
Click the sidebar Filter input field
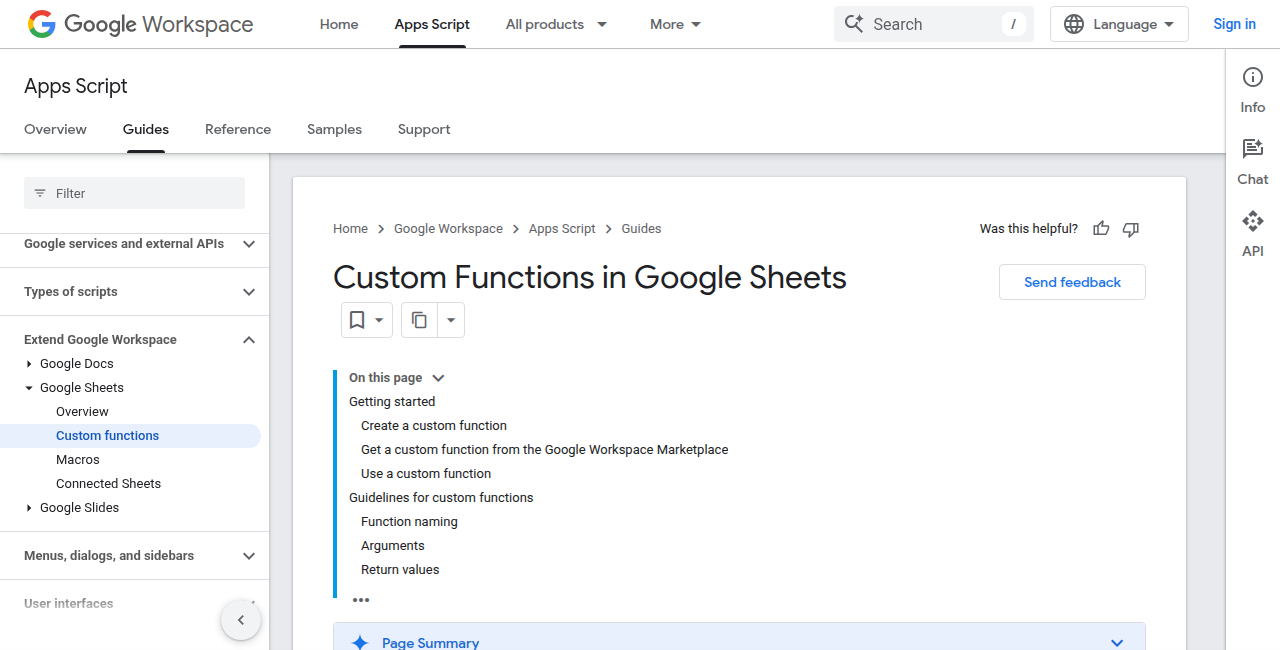point(134,193)
